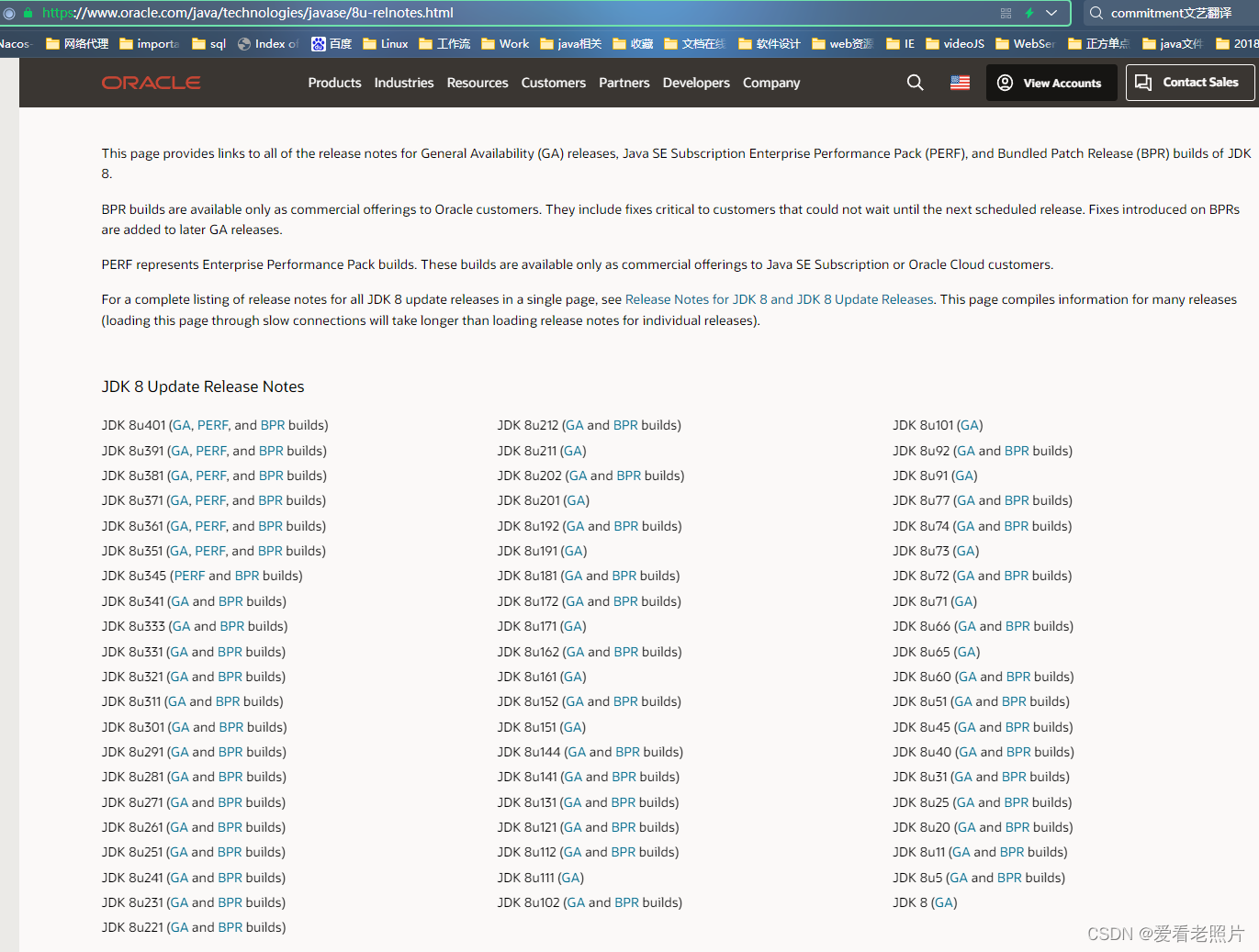The image size is (1259, 952).
Task: Open the Developers menu
Action: (x=696, y=83)
